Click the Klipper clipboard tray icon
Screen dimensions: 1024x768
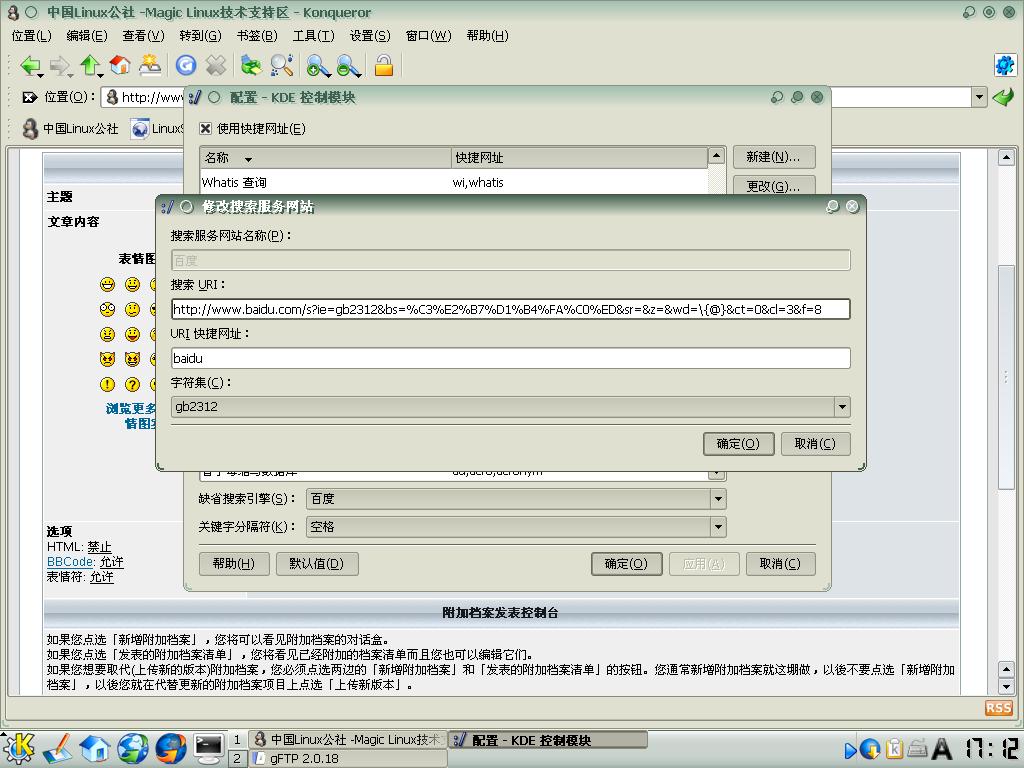894,748
